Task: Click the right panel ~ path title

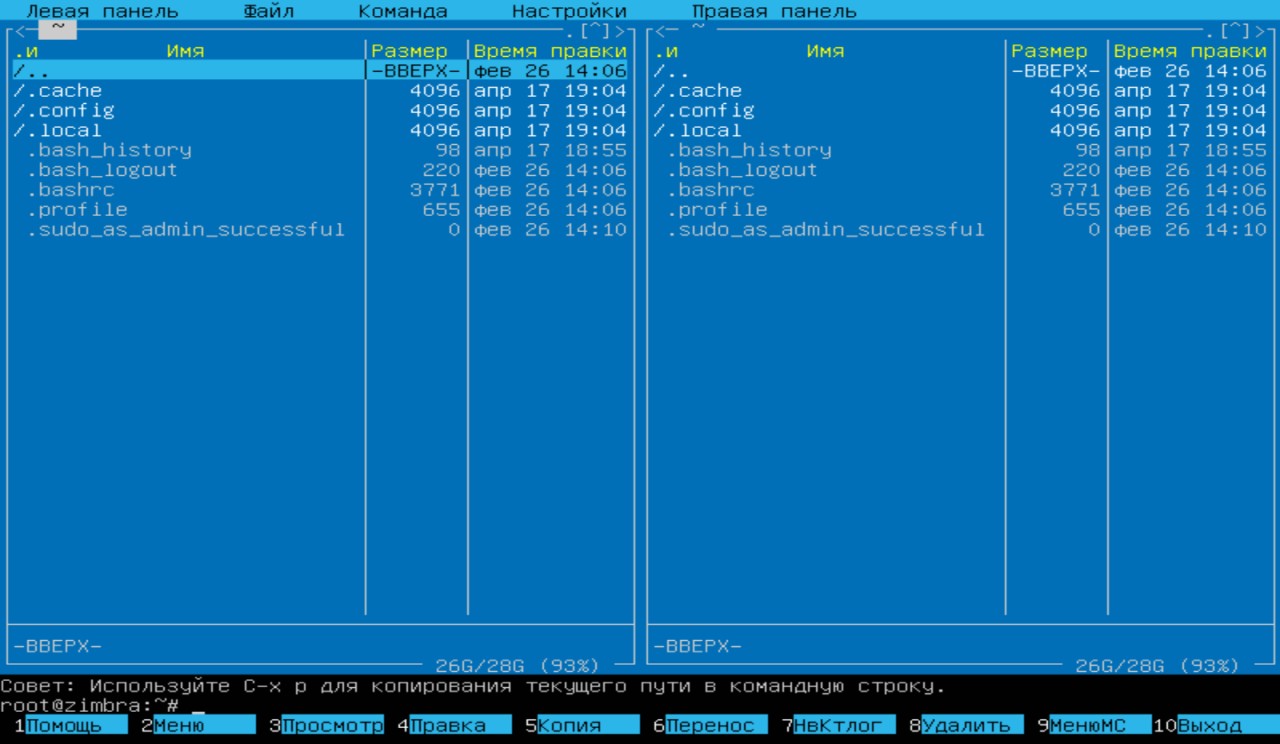Action: [697, 29]
